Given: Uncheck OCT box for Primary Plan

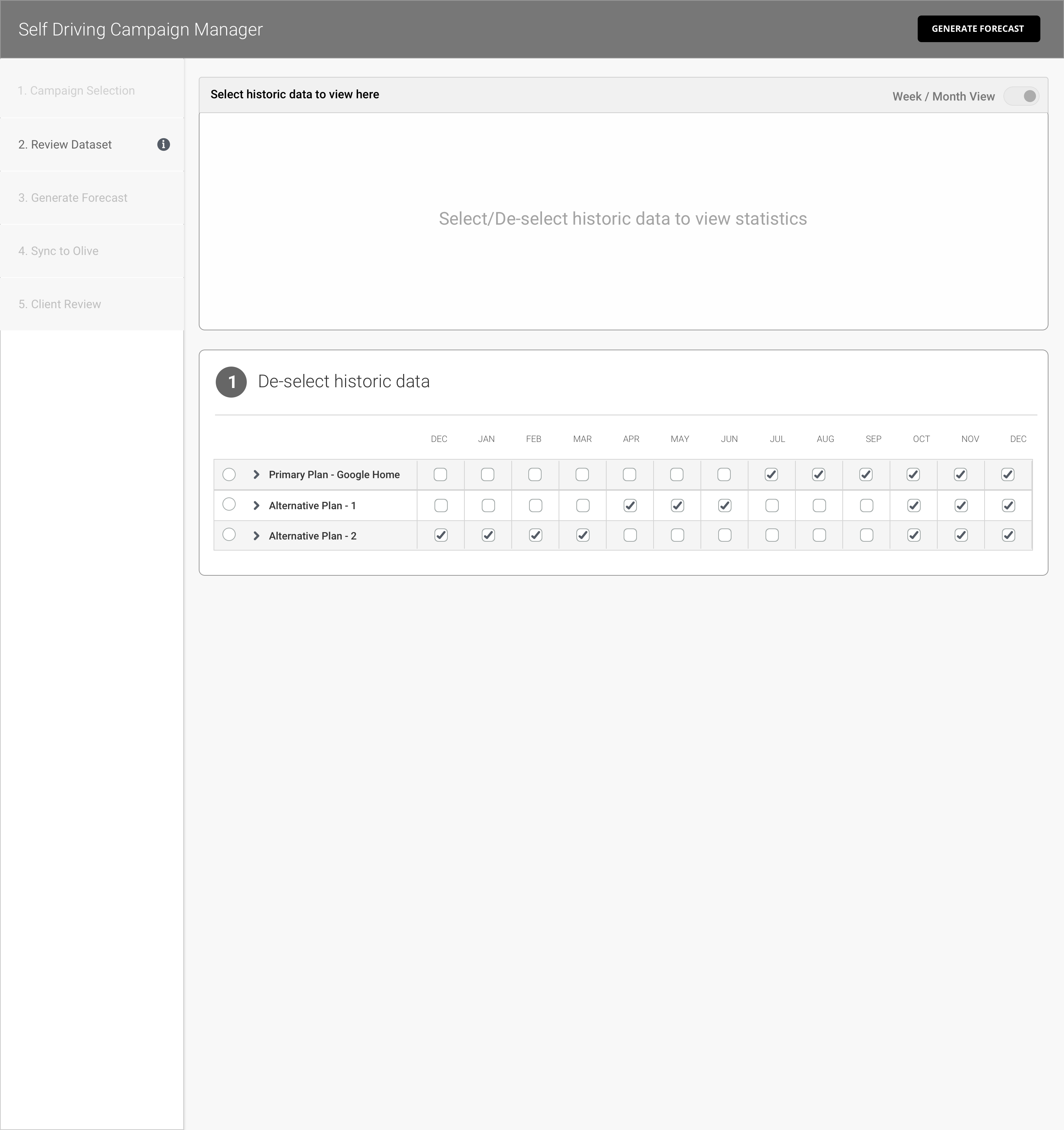Looking at the screenshot, I should click(x=913, y=474).
